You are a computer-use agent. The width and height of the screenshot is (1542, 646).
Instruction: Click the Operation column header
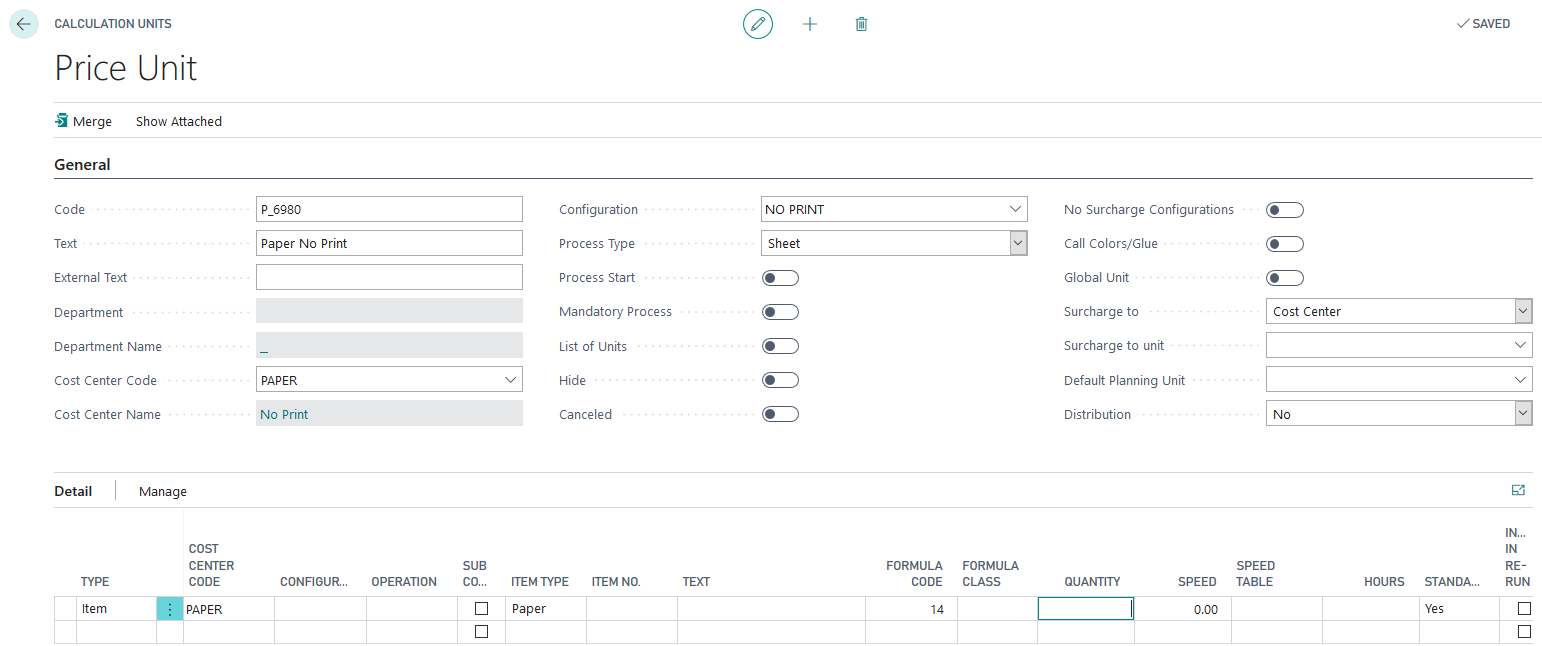point(404,581)
